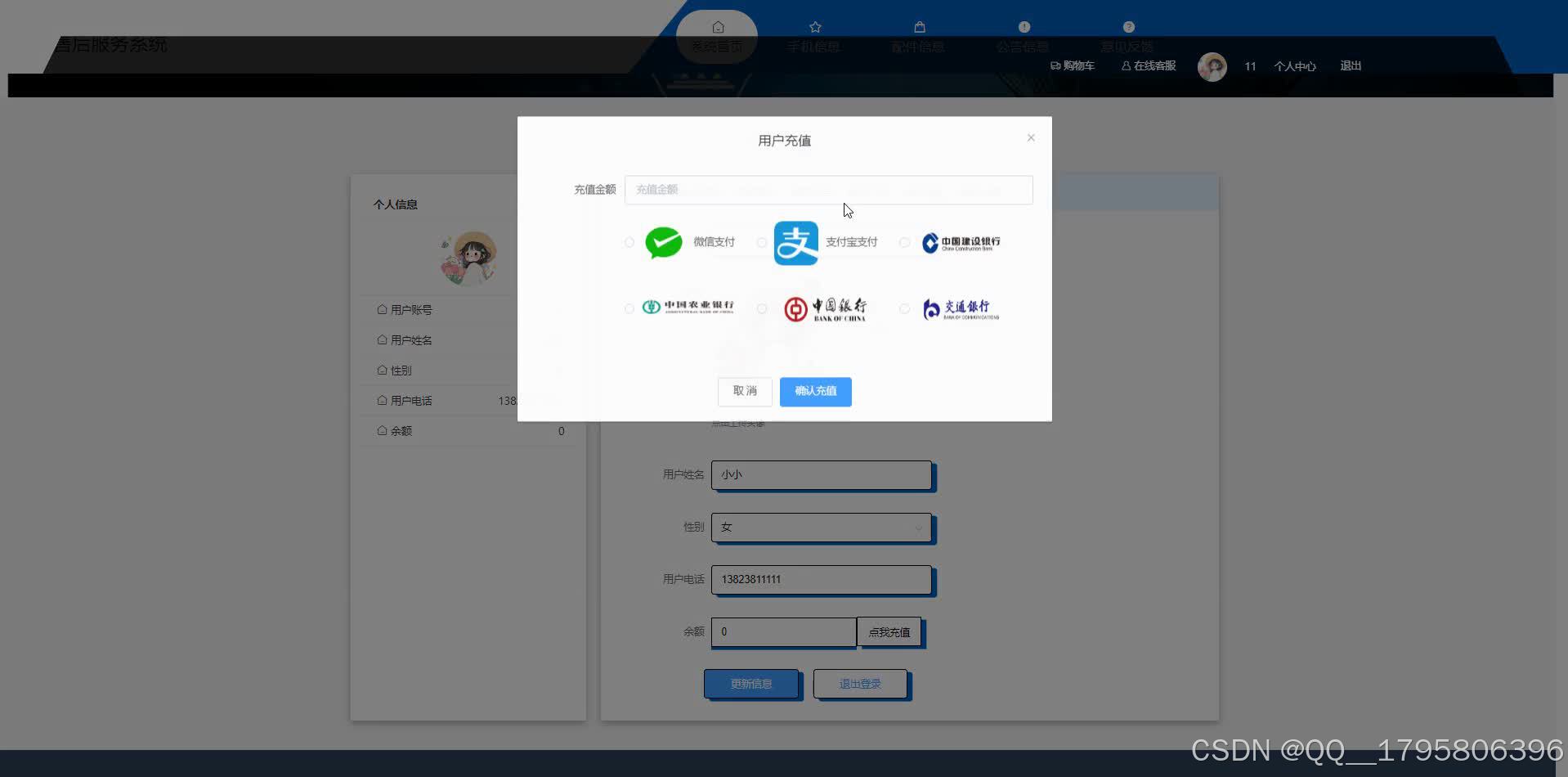This screenshot has height=777, width=1568.
Task: Click the exclamation icon above 公告信息
Action: coord(1024,27)
